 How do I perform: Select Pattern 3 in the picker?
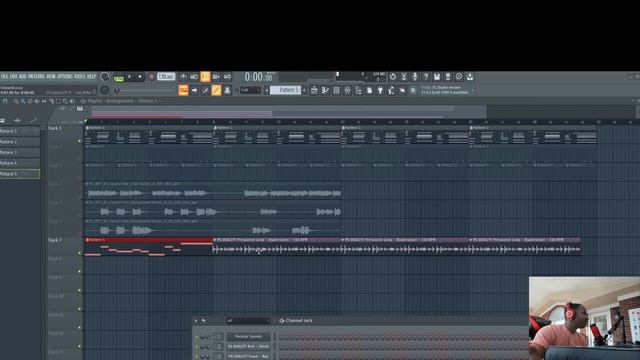click(x=20, y=152)
